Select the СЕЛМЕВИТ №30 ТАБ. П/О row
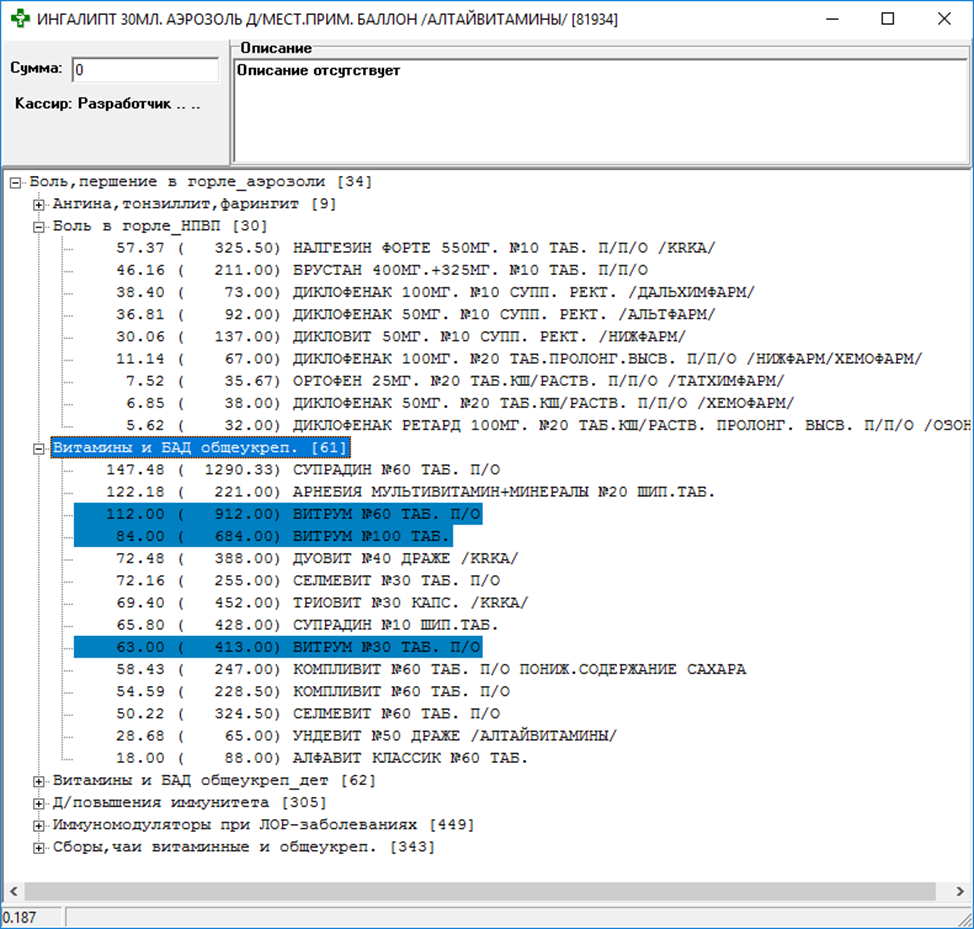 coord(308,581)
